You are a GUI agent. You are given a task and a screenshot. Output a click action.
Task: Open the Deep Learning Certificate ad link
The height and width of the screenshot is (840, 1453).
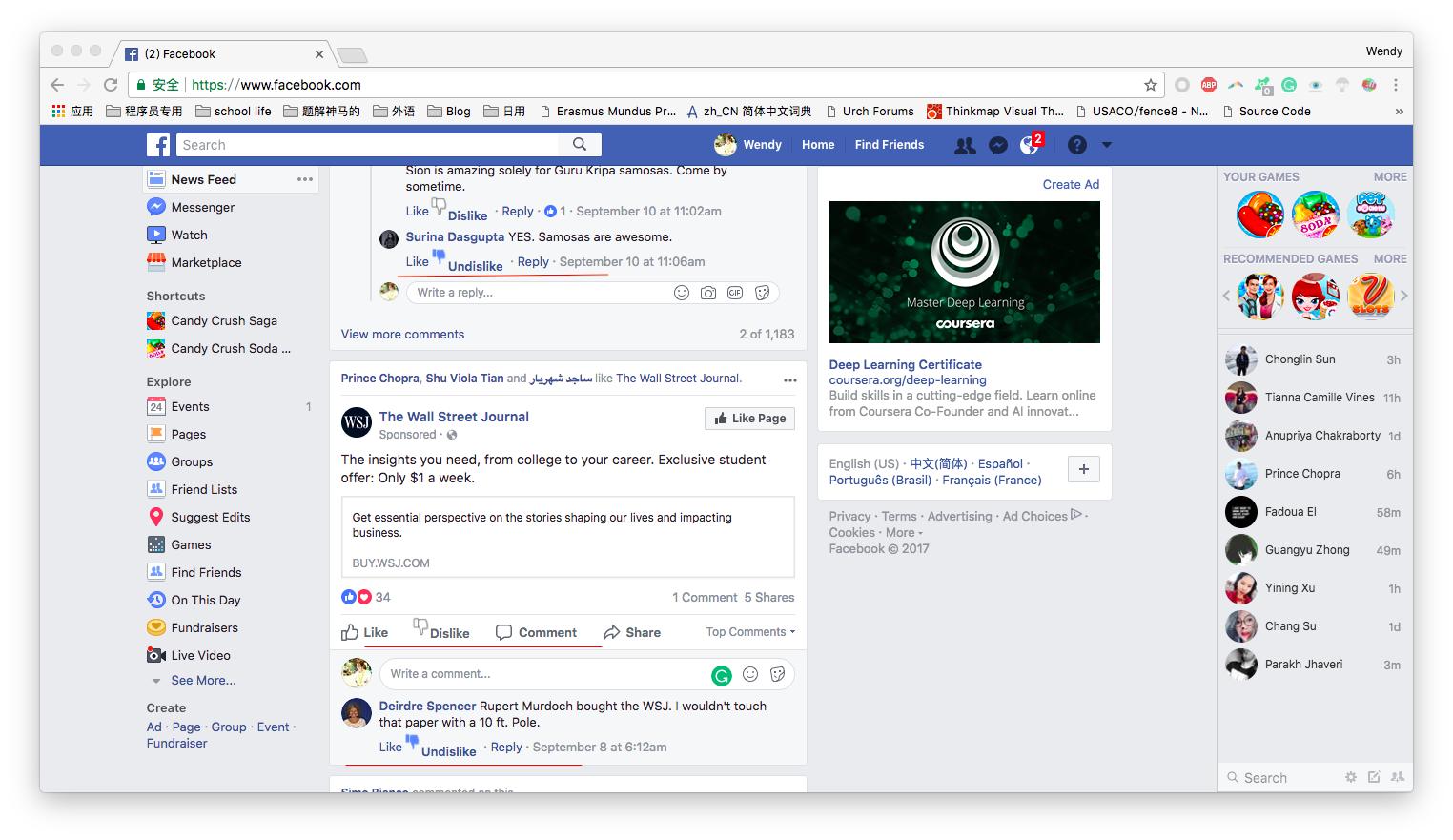(x=905, y=365)
